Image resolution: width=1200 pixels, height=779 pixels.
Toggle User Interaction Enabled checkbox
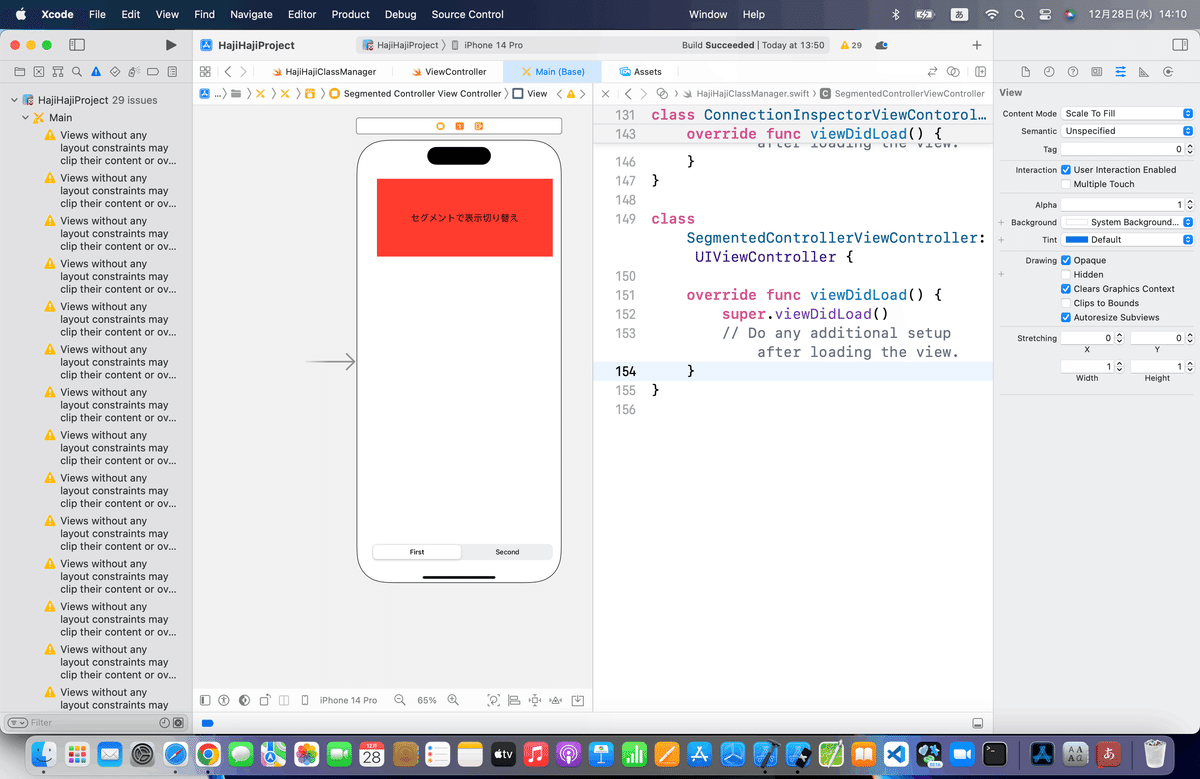click(x=1066, y=170)
